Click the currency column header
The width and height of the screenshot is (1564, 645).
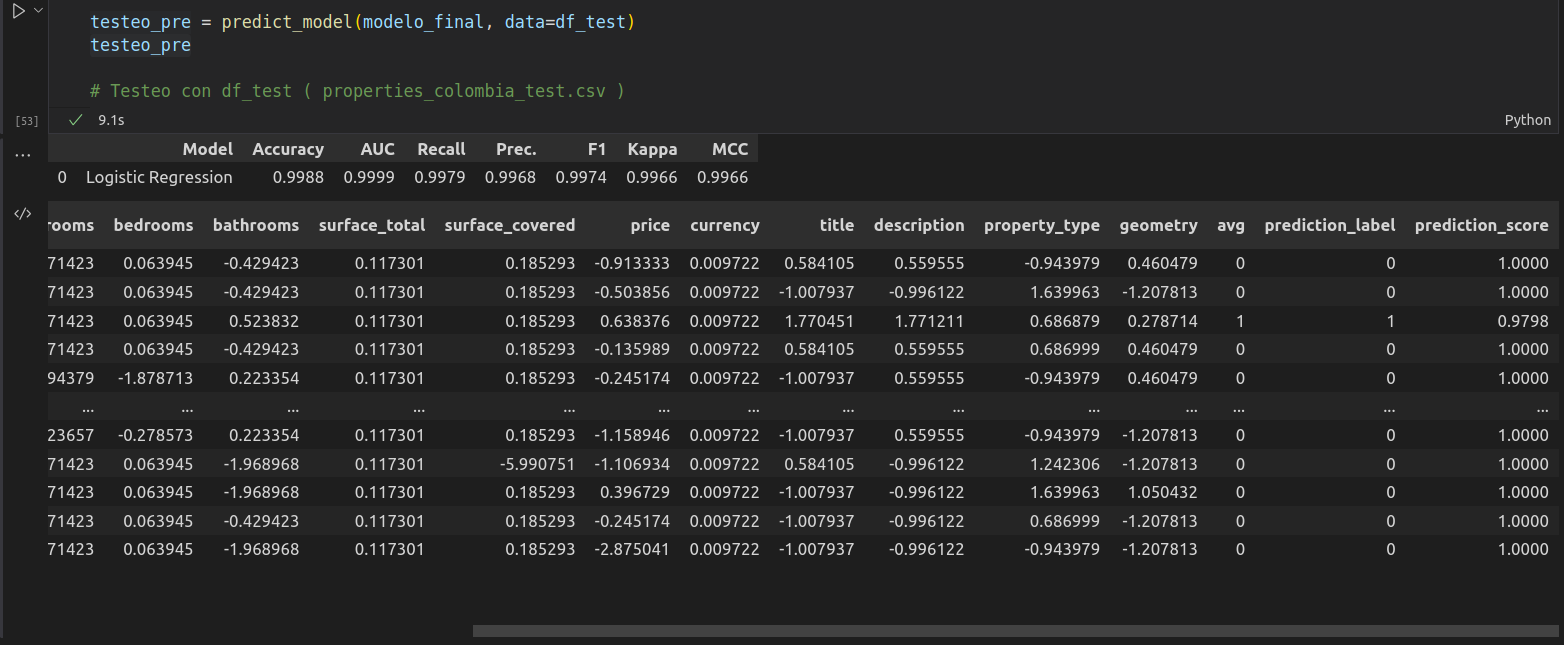725,225
